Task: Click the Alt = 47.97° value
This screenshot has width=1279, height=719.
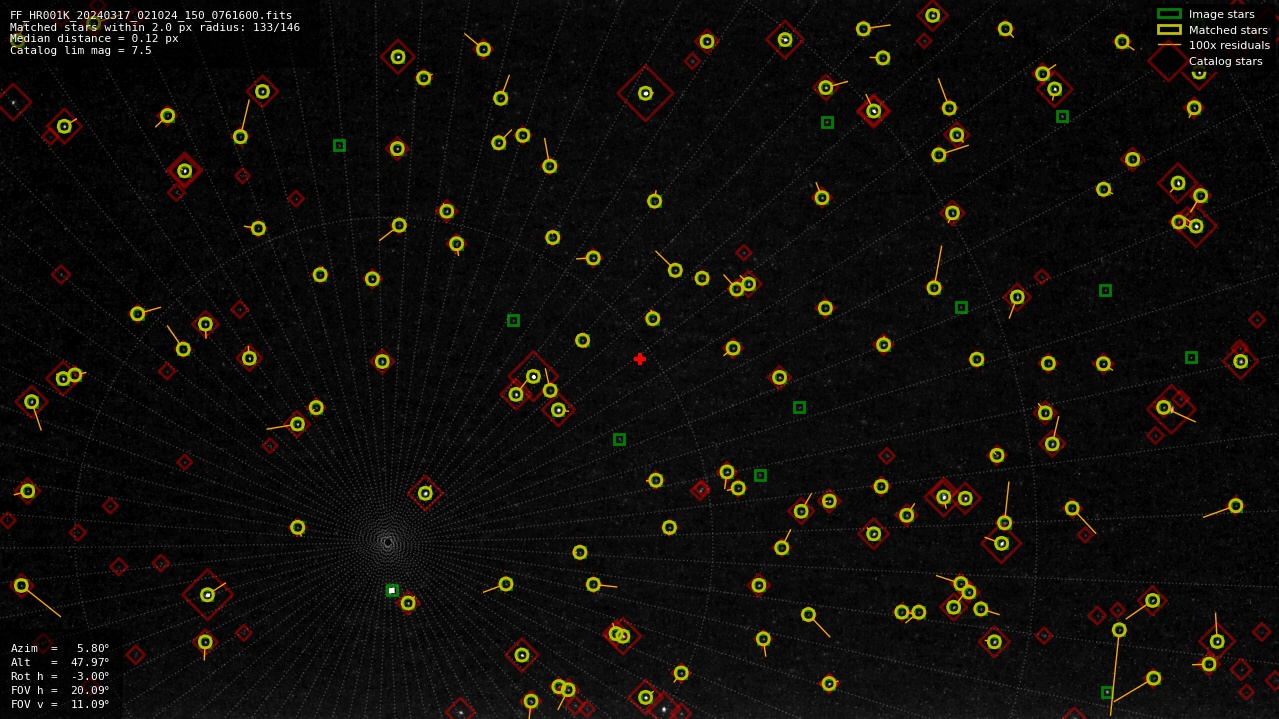Action: pyautogui.click(x=60, y=662)
